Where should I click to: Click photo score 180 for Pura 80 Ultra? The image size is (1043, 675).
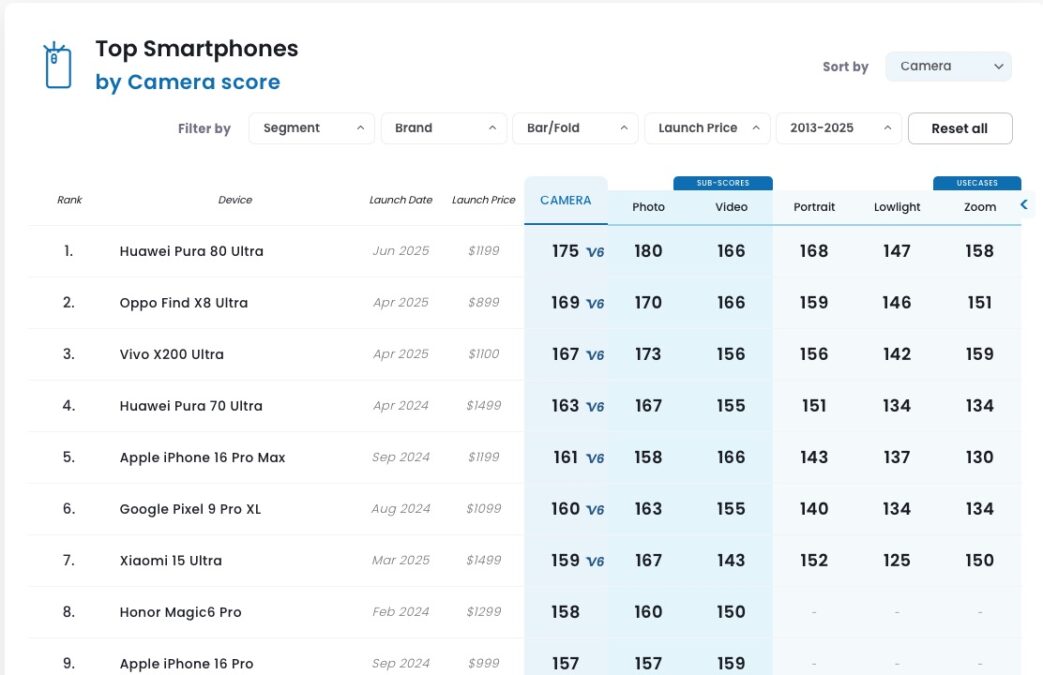[x=649, y=251]
